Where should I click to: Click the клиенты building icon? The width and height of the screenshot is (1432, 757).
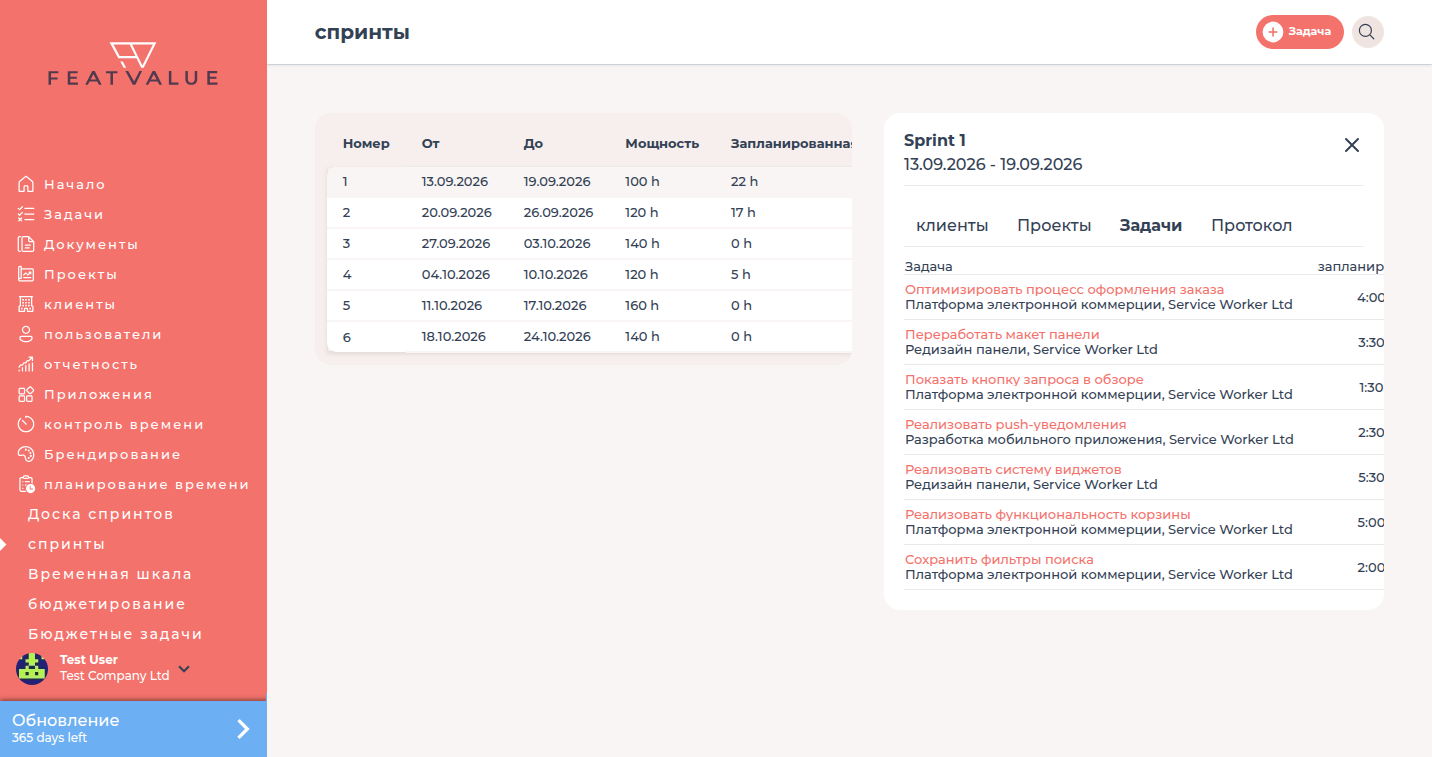pyautogui.click(x=27, y=304)
